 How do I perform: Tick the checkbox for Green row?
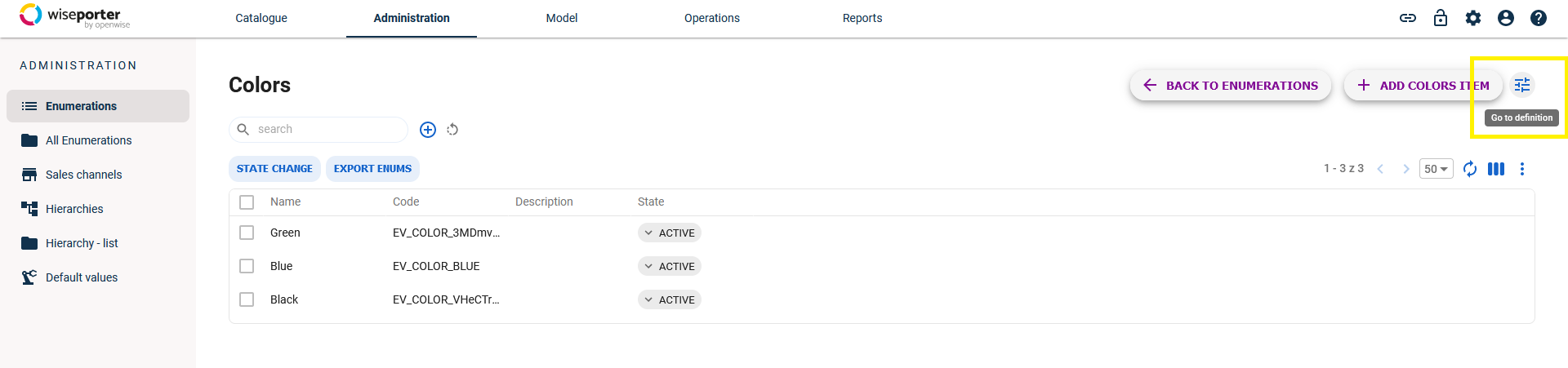[x=247, y=233]
